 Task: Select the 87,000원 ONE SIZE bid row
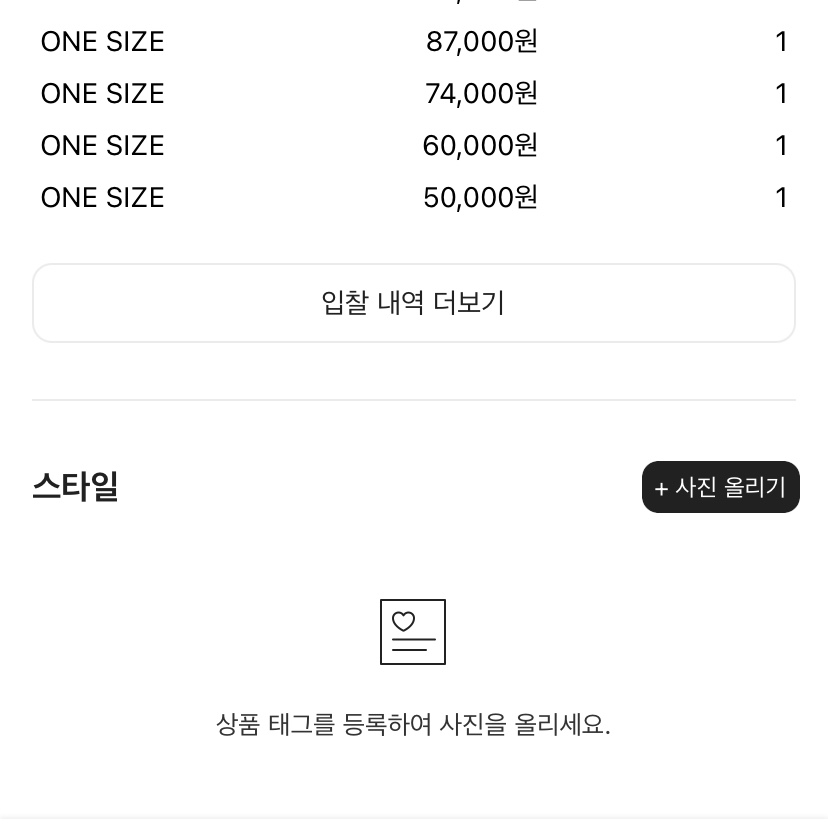tap(414, 42)
